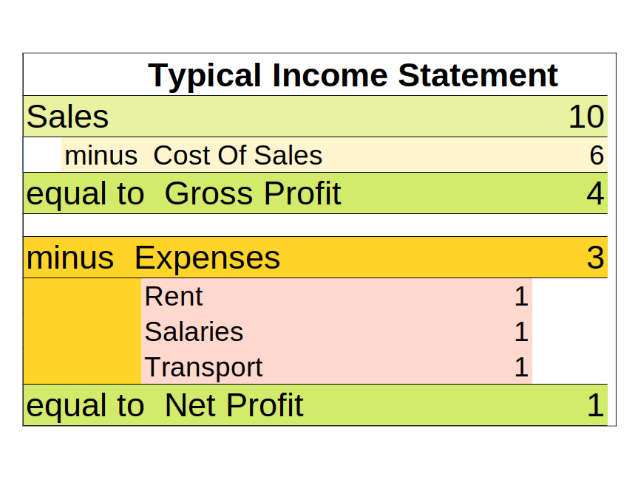Click the Cost Of Sales value 6

click(597, 155)
